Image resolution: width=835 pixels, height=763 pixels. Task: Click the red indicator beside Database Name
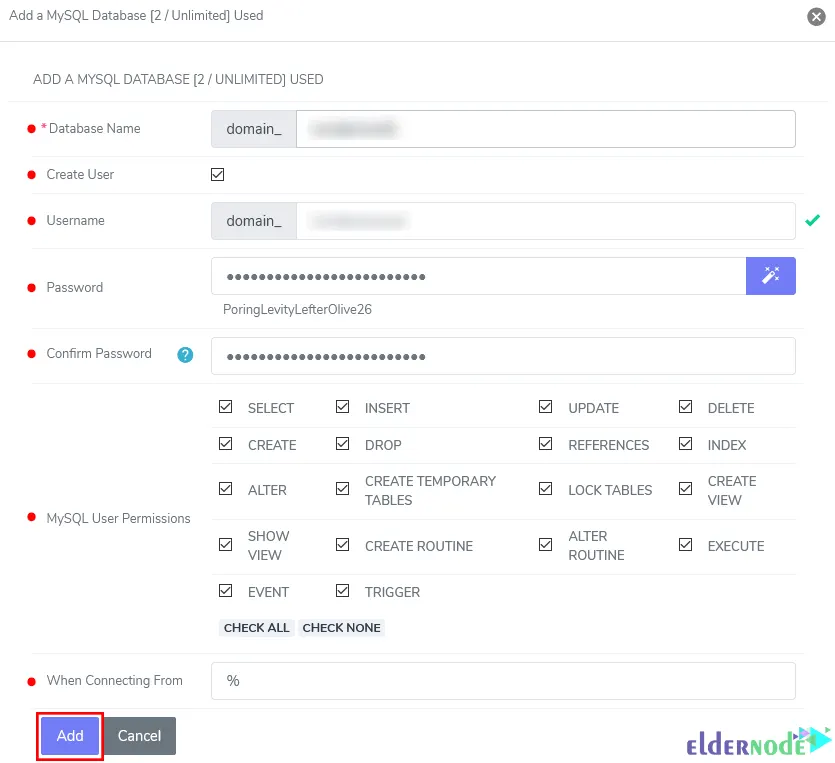click(29, 128)
